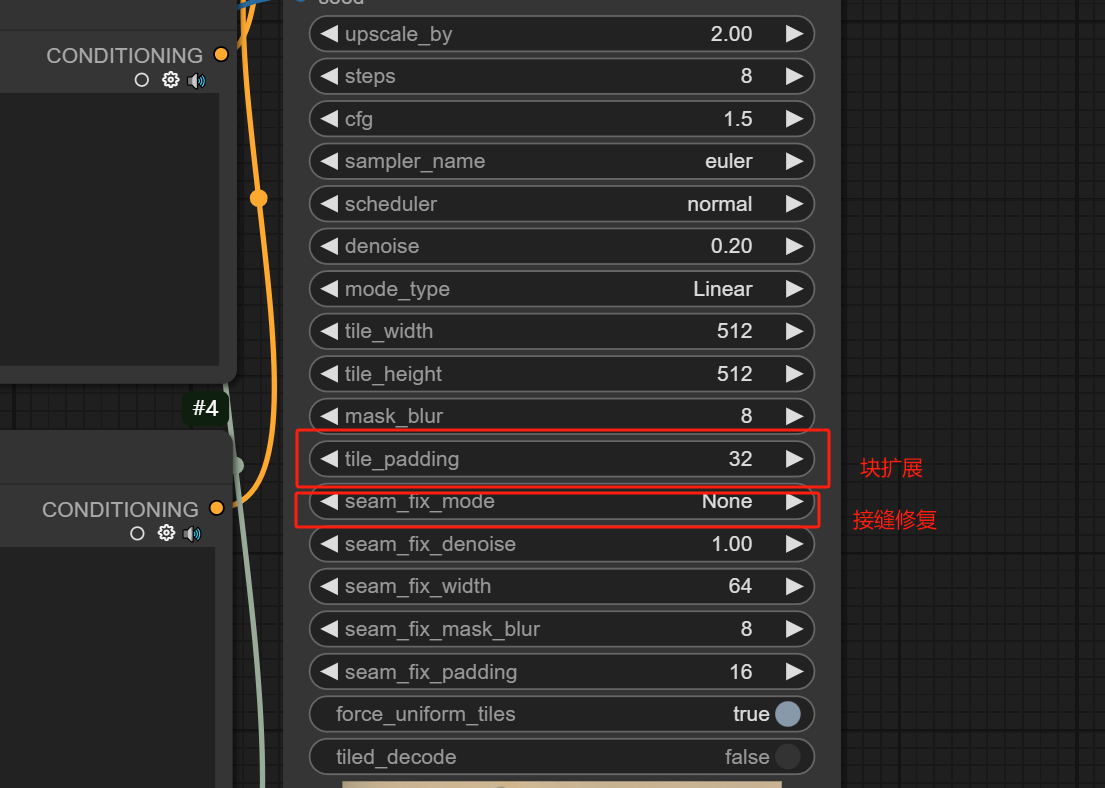Click the reroute dot on orange wire
This screenshot has height=788, width=1105.
(259, 198)
